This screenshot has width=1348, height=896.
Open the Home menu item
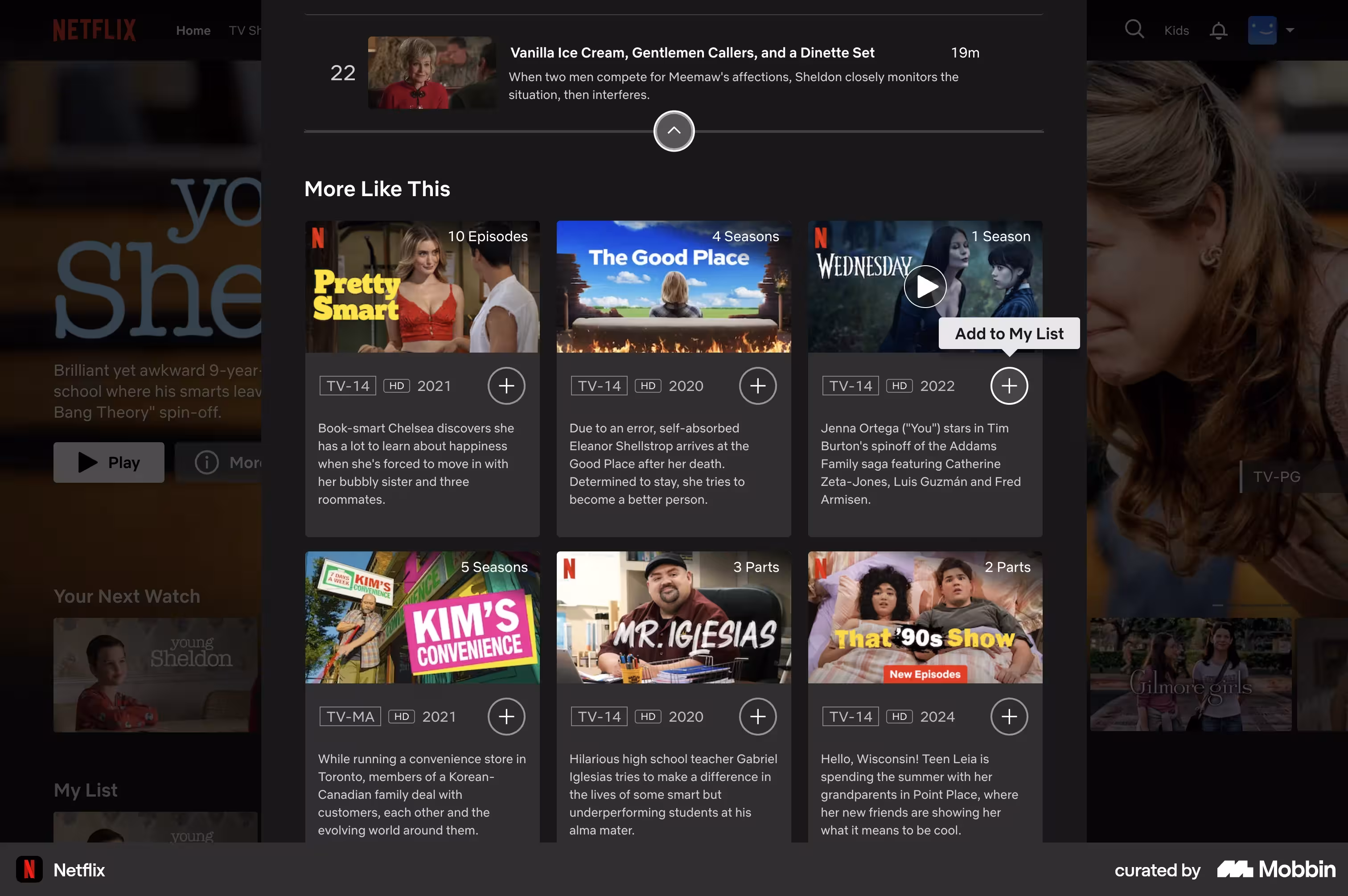click(x=193, y=30)
